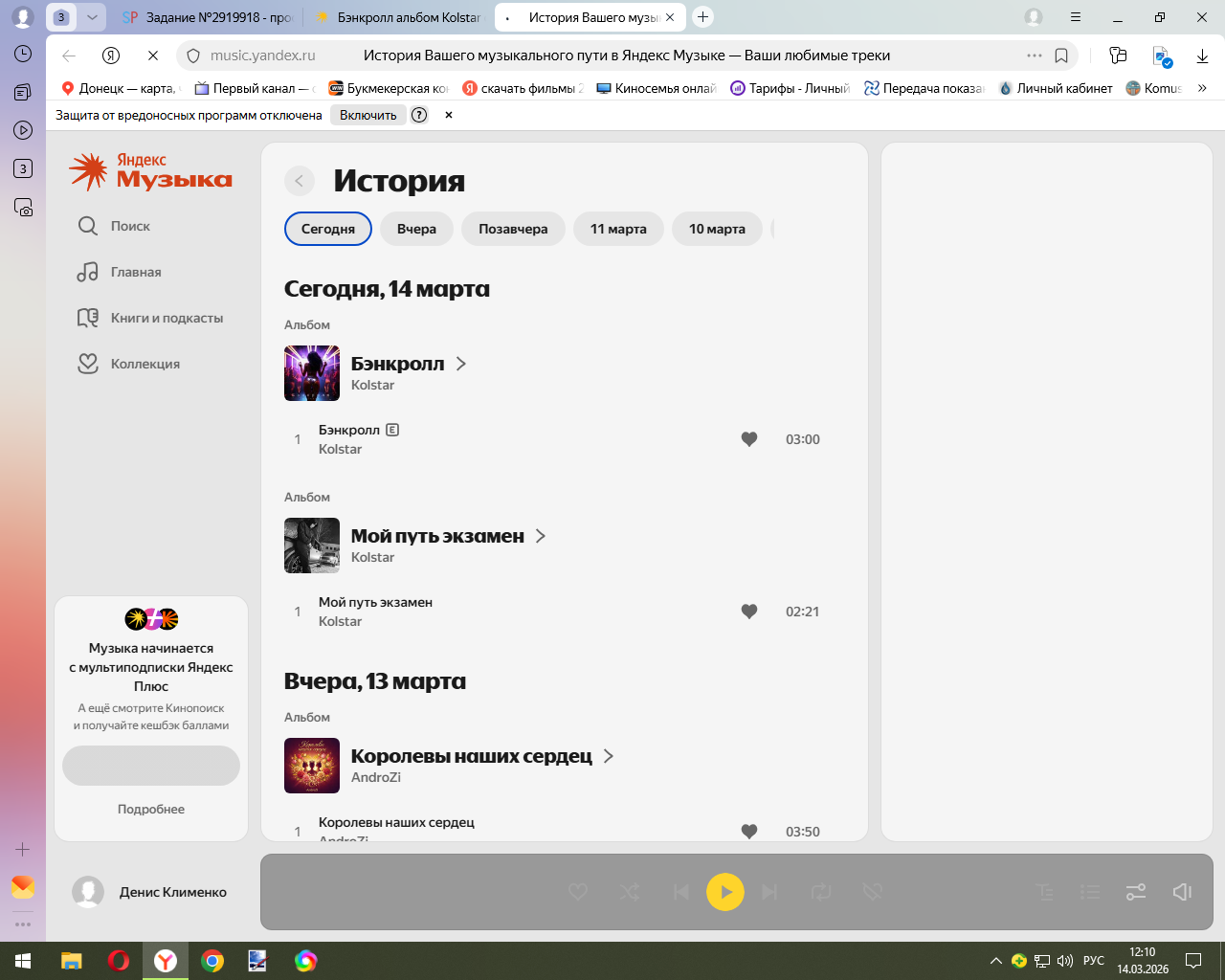Expand the Королевы наших сердец album chevron

click(609, 756)
